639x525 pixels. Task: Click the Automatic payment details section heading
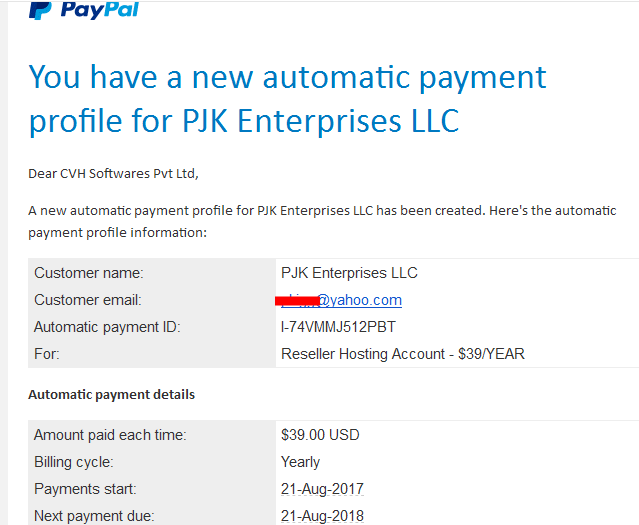[x=111, y=394]
